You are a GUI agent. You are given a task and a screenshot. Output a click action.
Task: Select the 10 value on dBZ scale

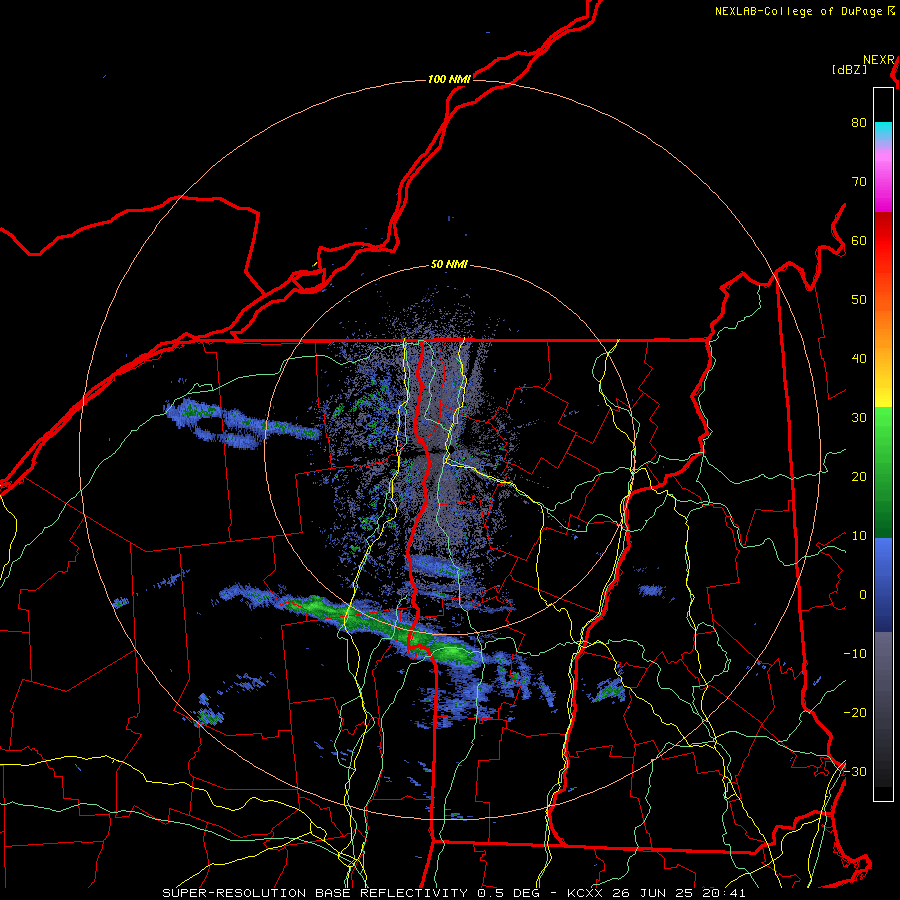pos(859,536)
